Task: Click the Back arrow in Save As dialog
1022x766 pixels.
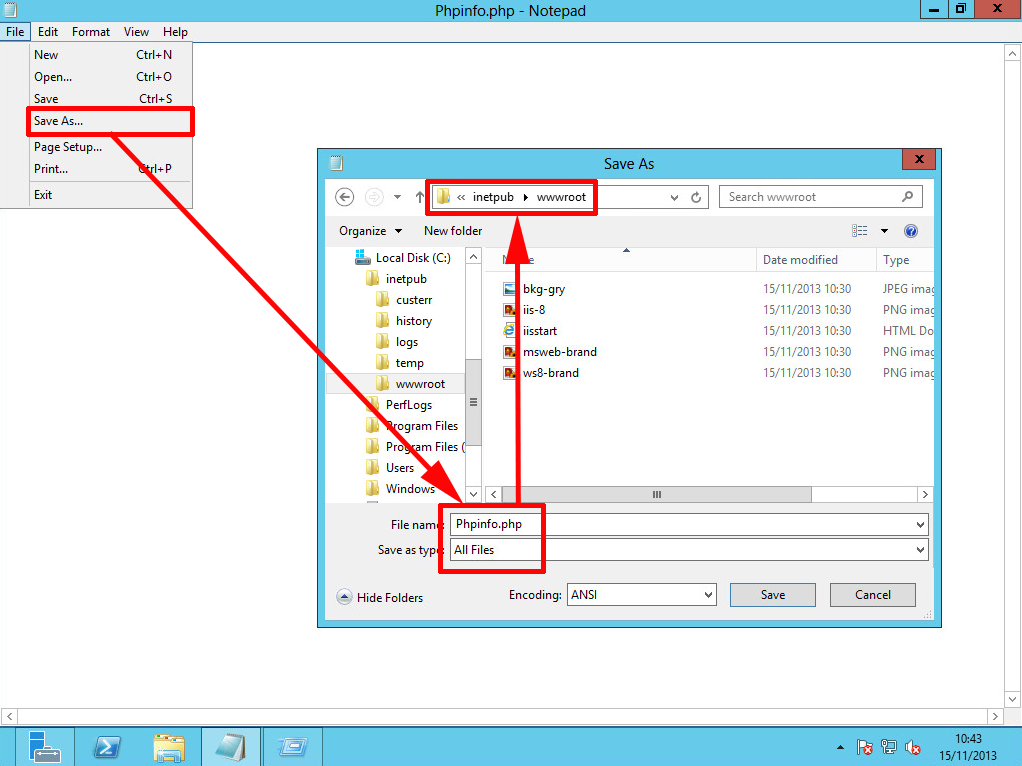Action: 344,197
